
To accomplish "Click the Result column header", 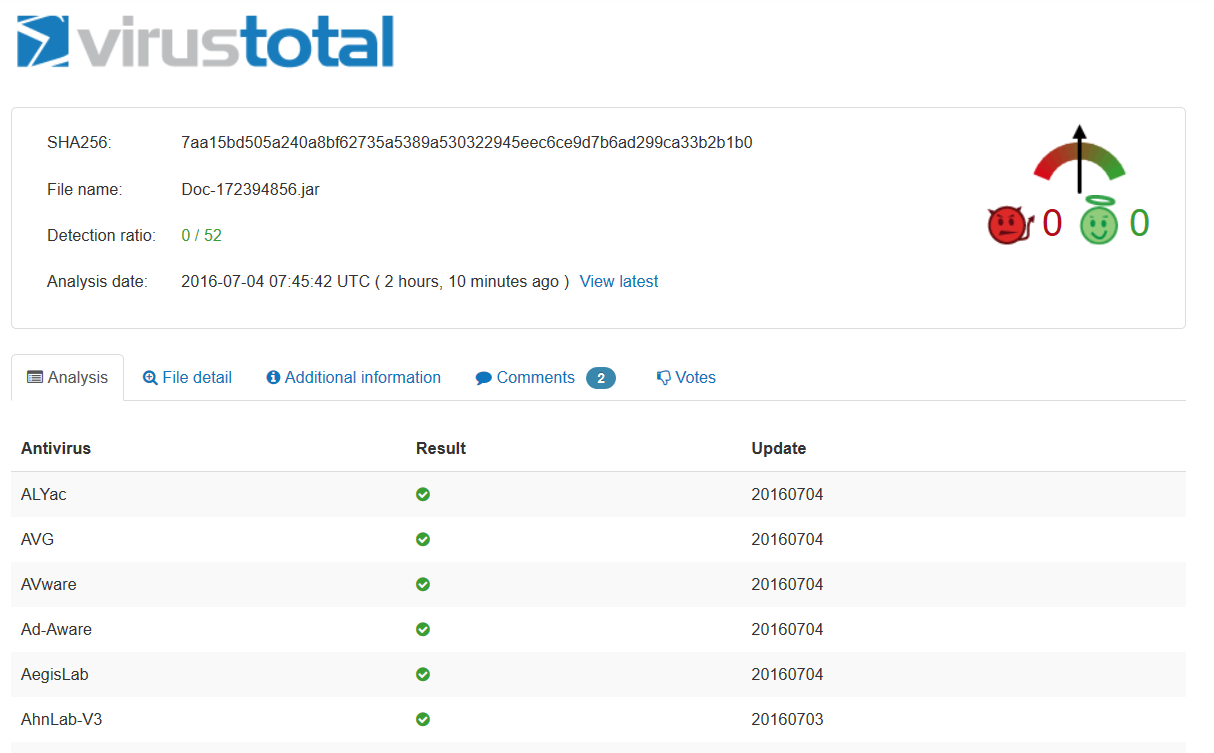I will [441, 448].
